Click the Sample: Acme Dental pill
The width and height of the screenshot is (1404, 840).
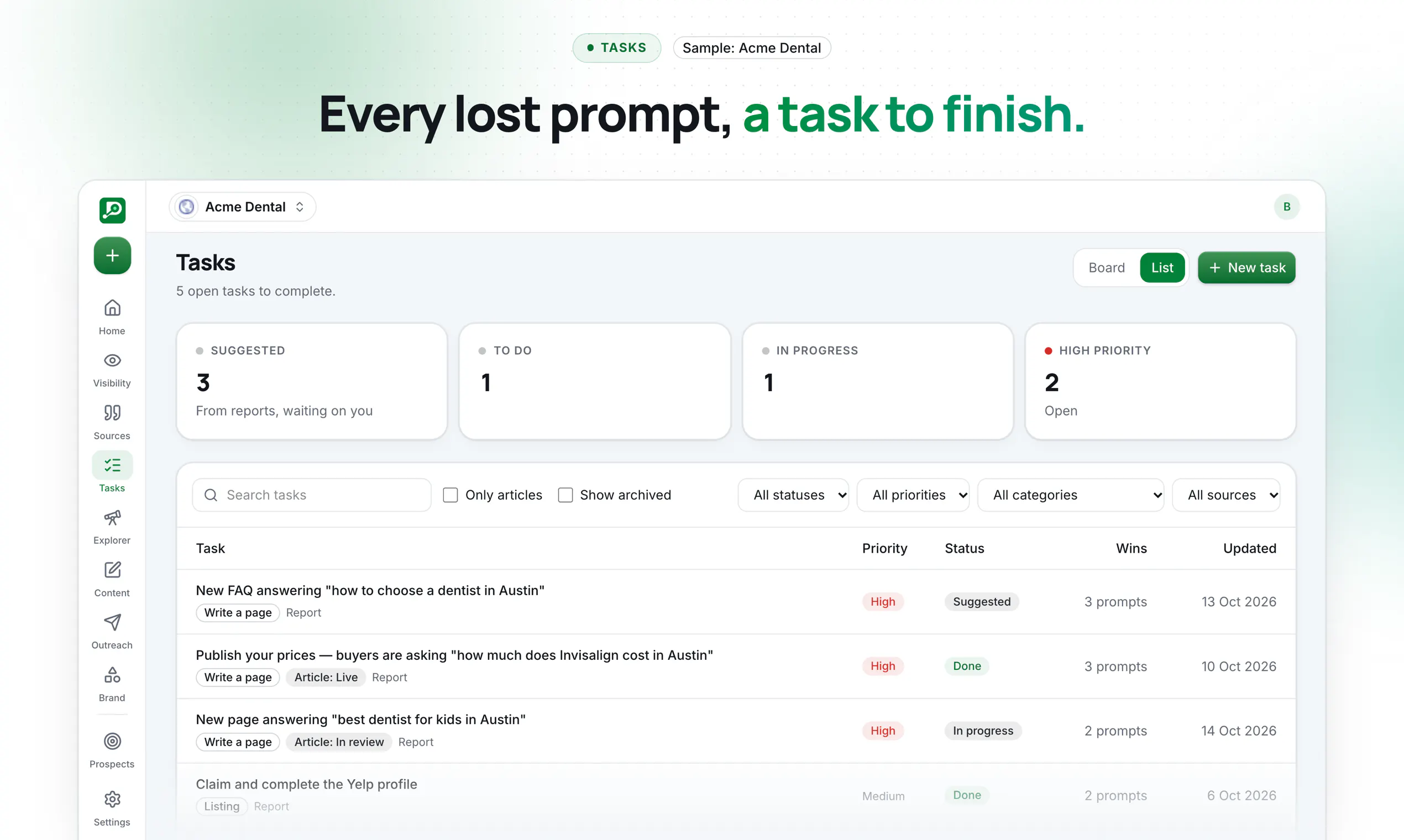pyautogui.click(x=751, y=48)
